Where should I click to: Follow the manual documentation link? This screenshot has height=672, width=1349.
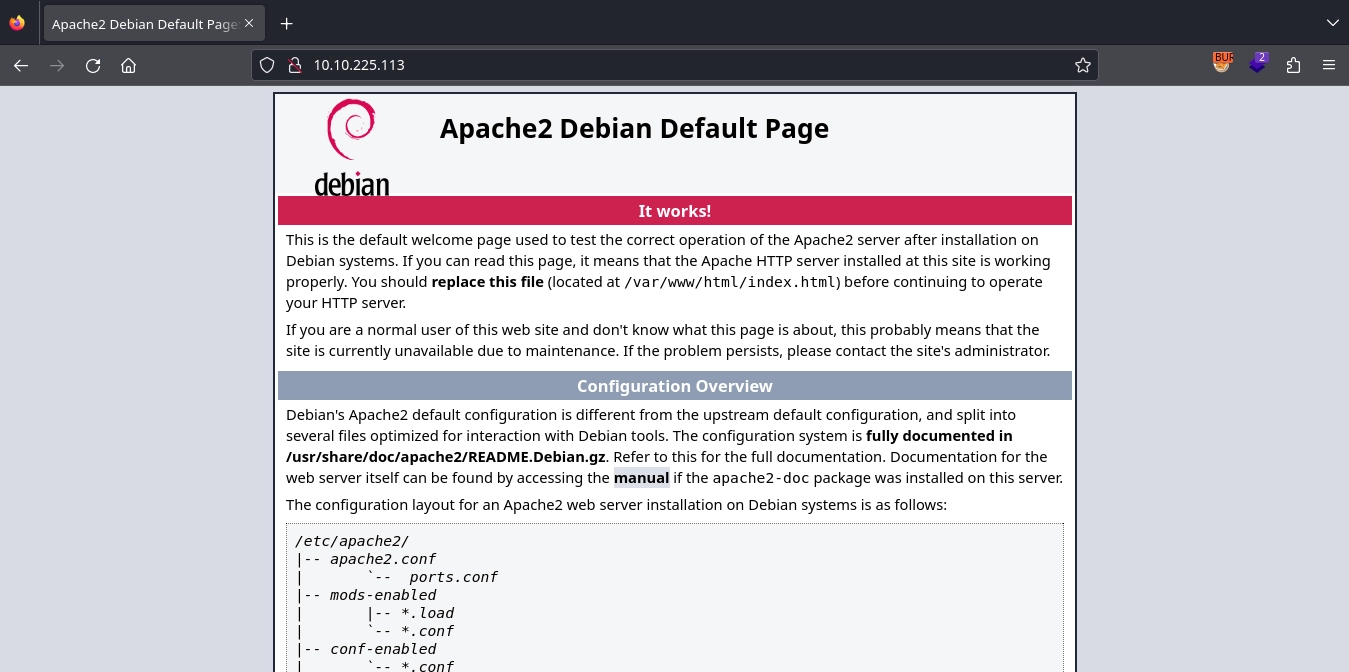641,478
